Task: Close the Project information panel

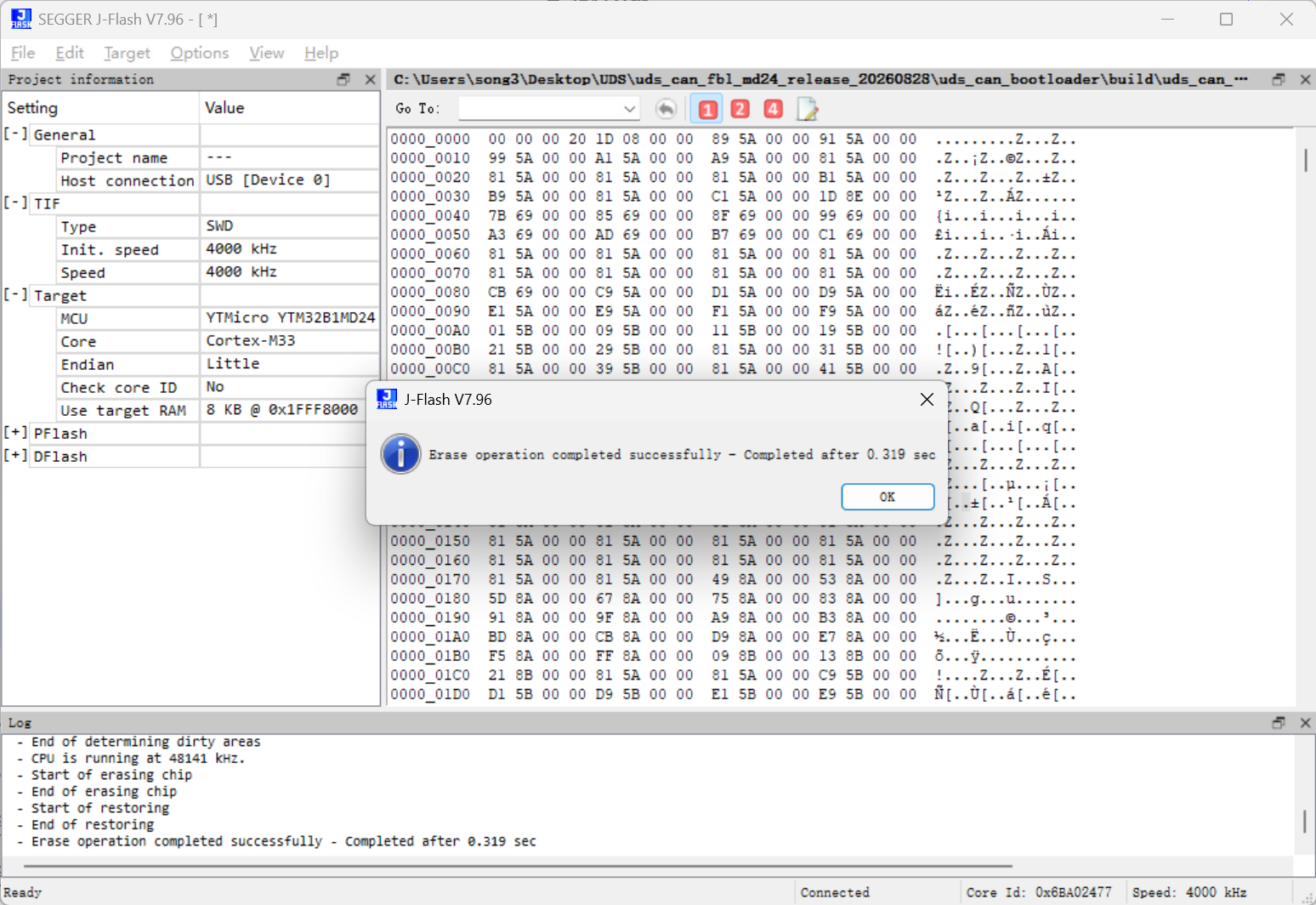Action: [370, 79]
